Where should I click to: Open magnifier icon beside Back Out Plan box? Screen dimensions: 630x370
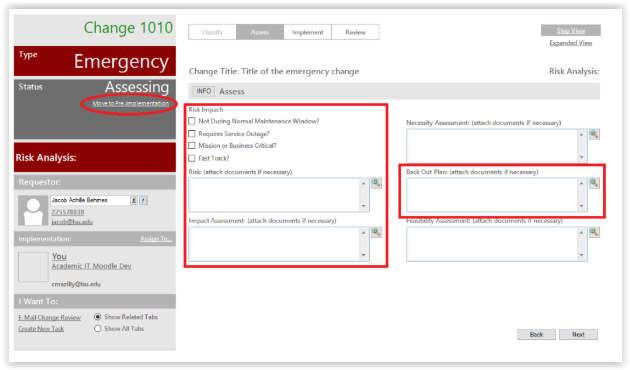coord(594,183)
